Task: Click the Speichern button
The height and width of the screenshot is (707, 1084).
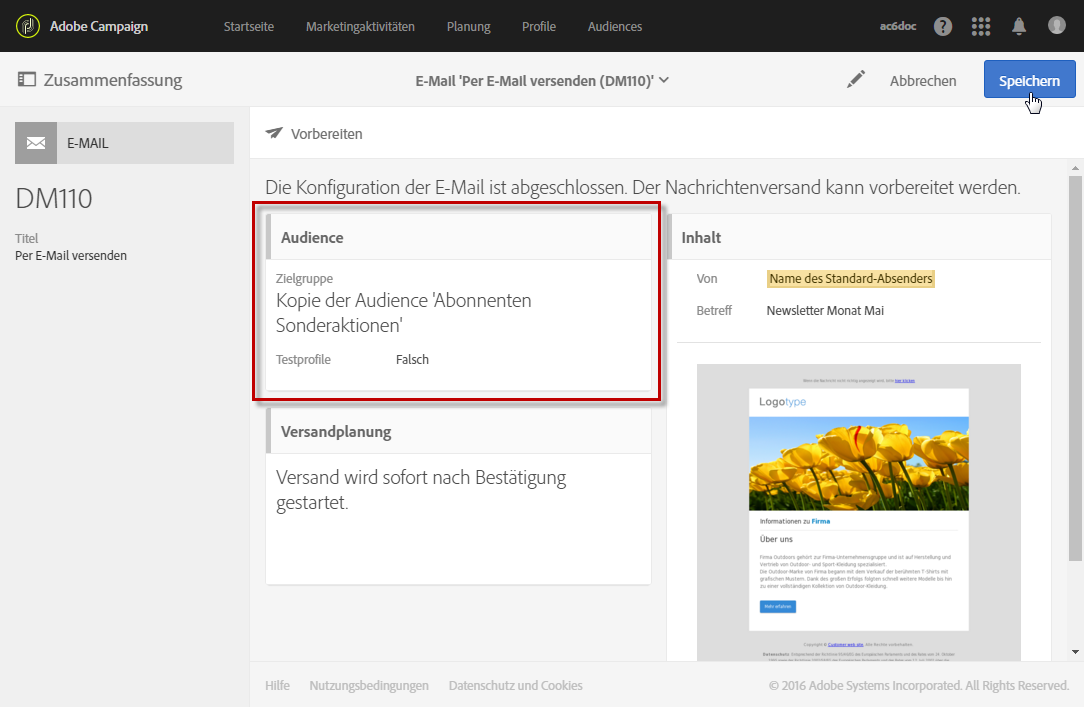Action: (1029, 80)
